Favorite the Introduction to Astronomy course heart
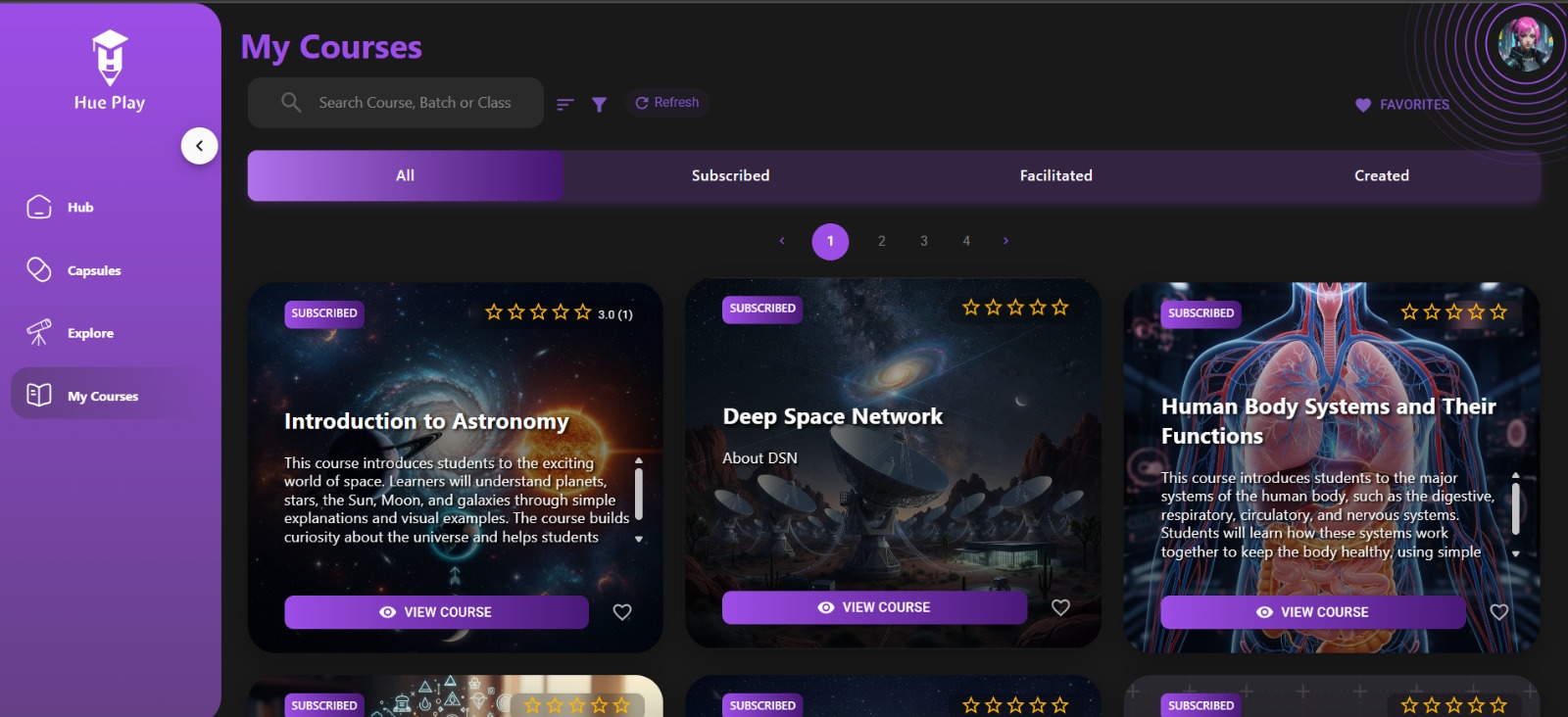The width and height of the screenshot is (1568, 717). coord(622,612)
